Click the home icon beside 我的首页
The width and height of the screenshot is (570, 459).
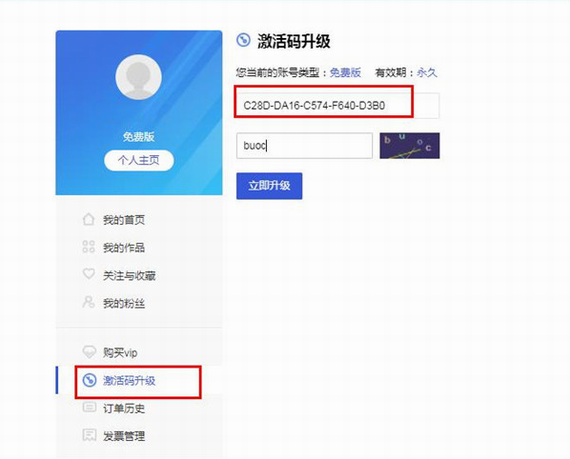coord(88,219)
